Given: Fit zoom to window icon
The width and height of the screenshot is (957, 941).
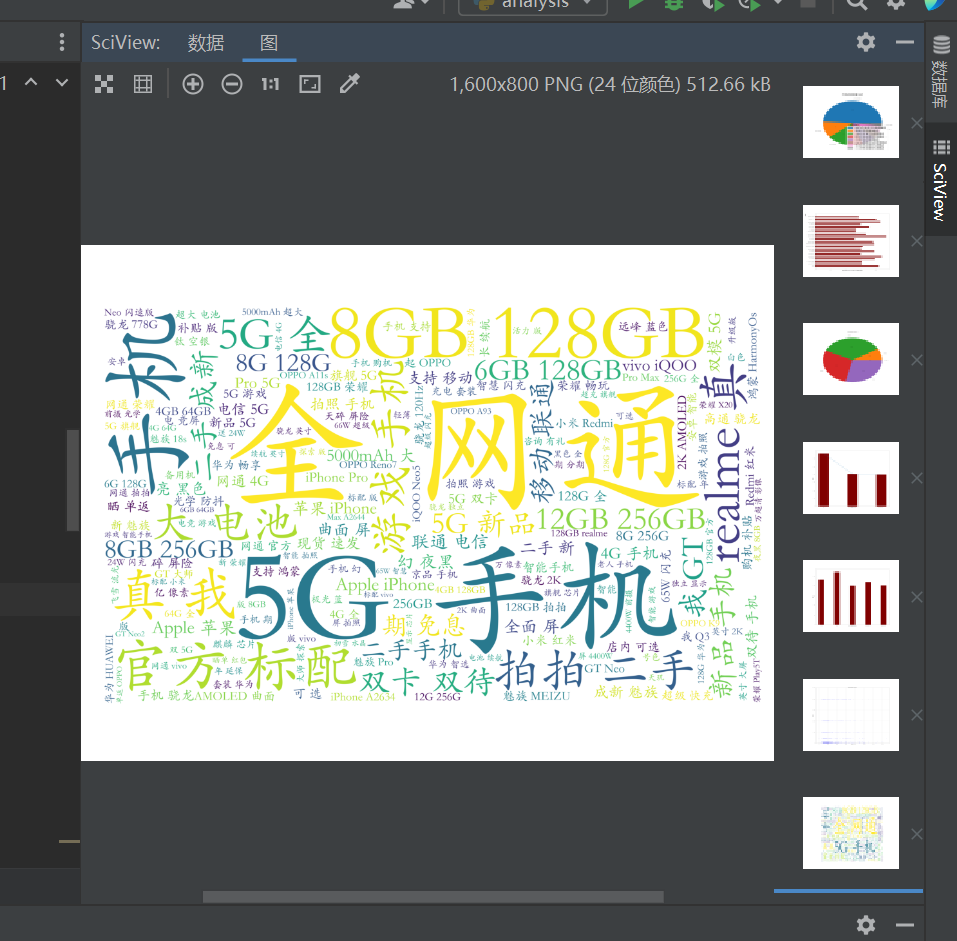Looking at the screenshot, I should (x=310, y=84).
